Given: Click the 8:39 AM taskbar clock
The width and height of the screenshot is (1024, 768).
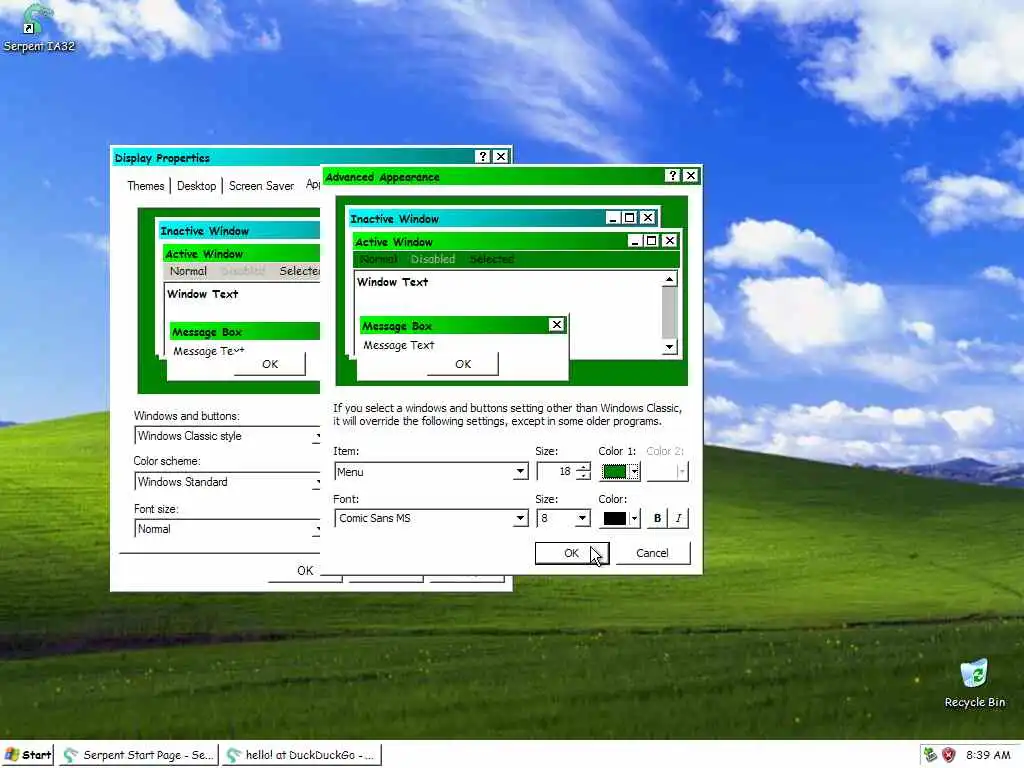Looking at the screenshot, I should [x=988, y=755].
